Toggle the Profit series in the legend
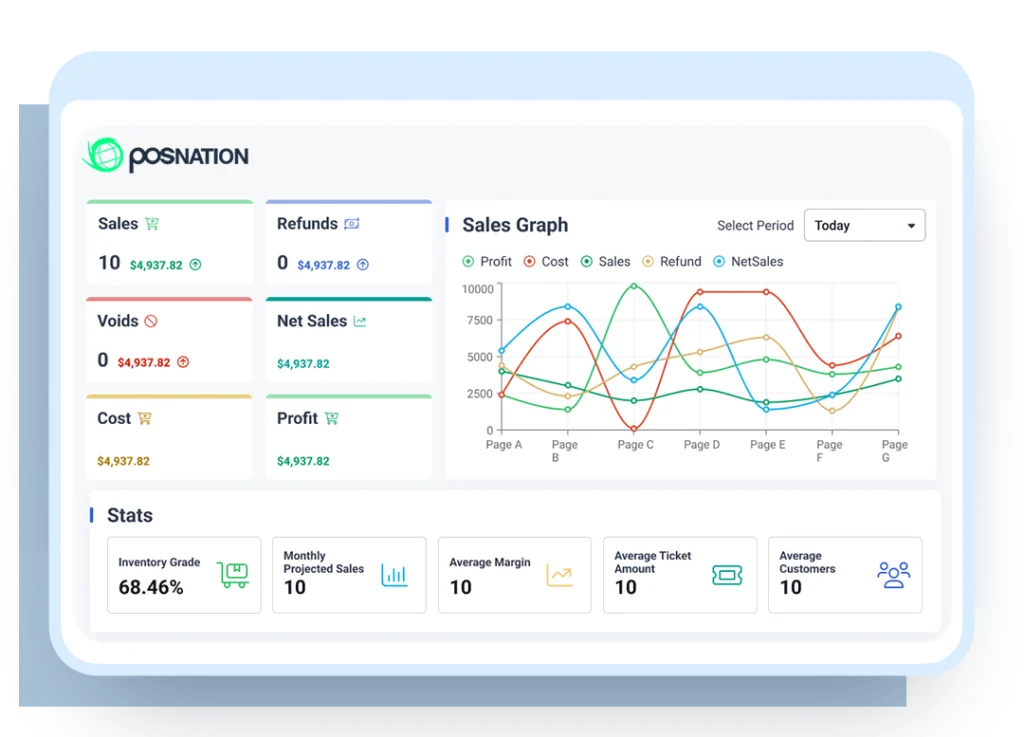 [487, 262]
